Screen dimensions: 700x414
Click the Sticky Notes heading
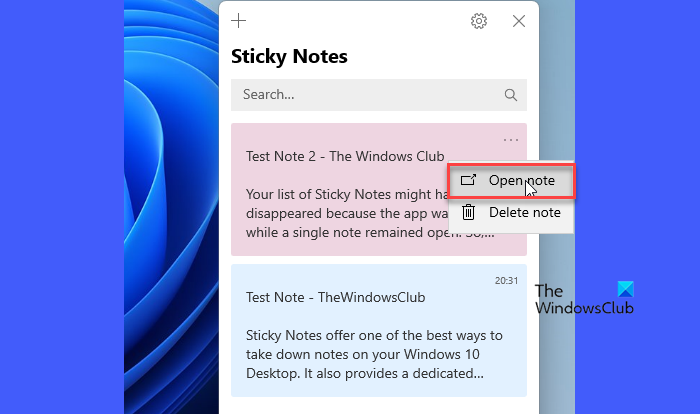click(x=289, y=57)
